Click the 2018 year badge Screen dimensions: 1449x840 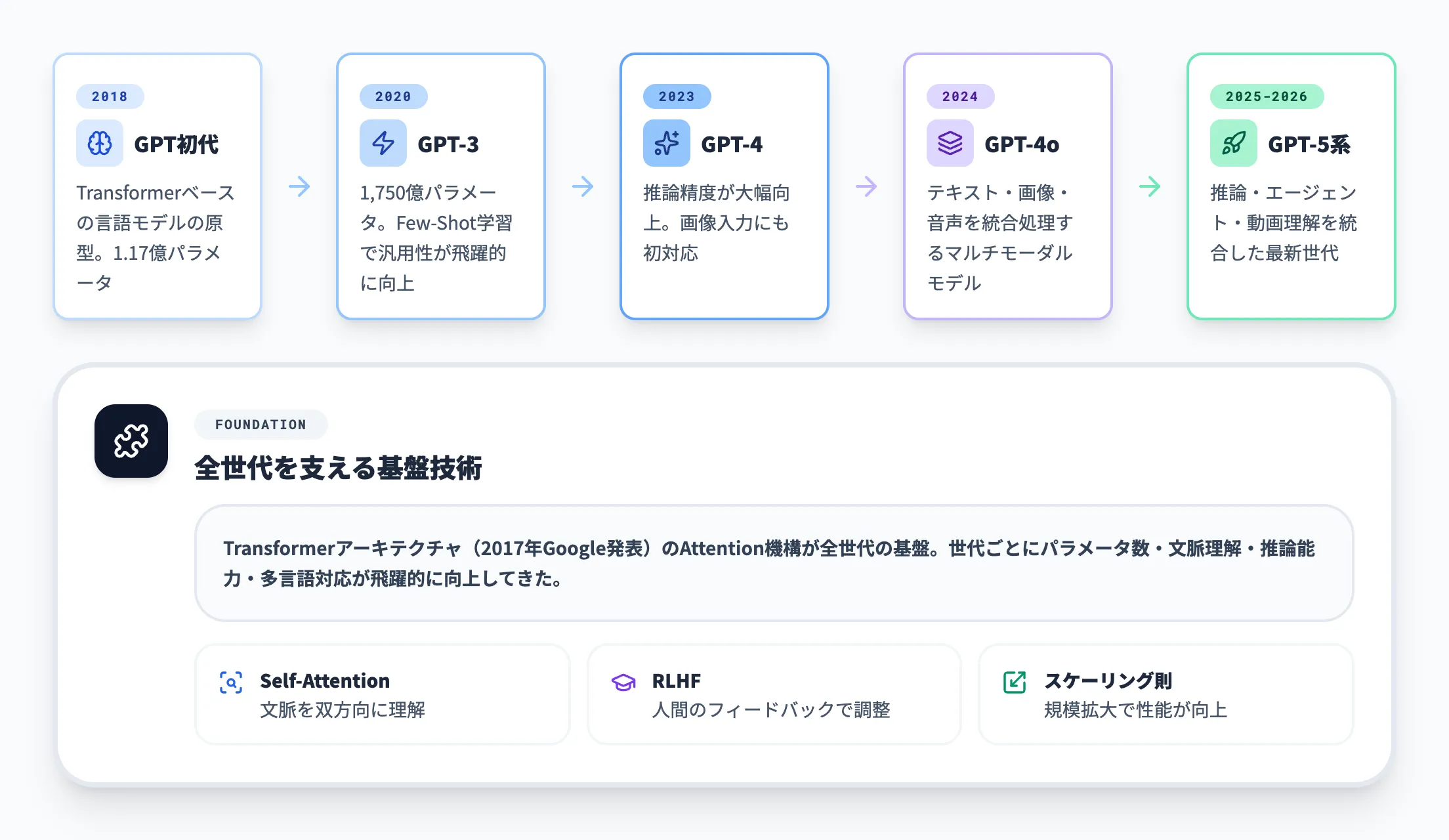110,96
